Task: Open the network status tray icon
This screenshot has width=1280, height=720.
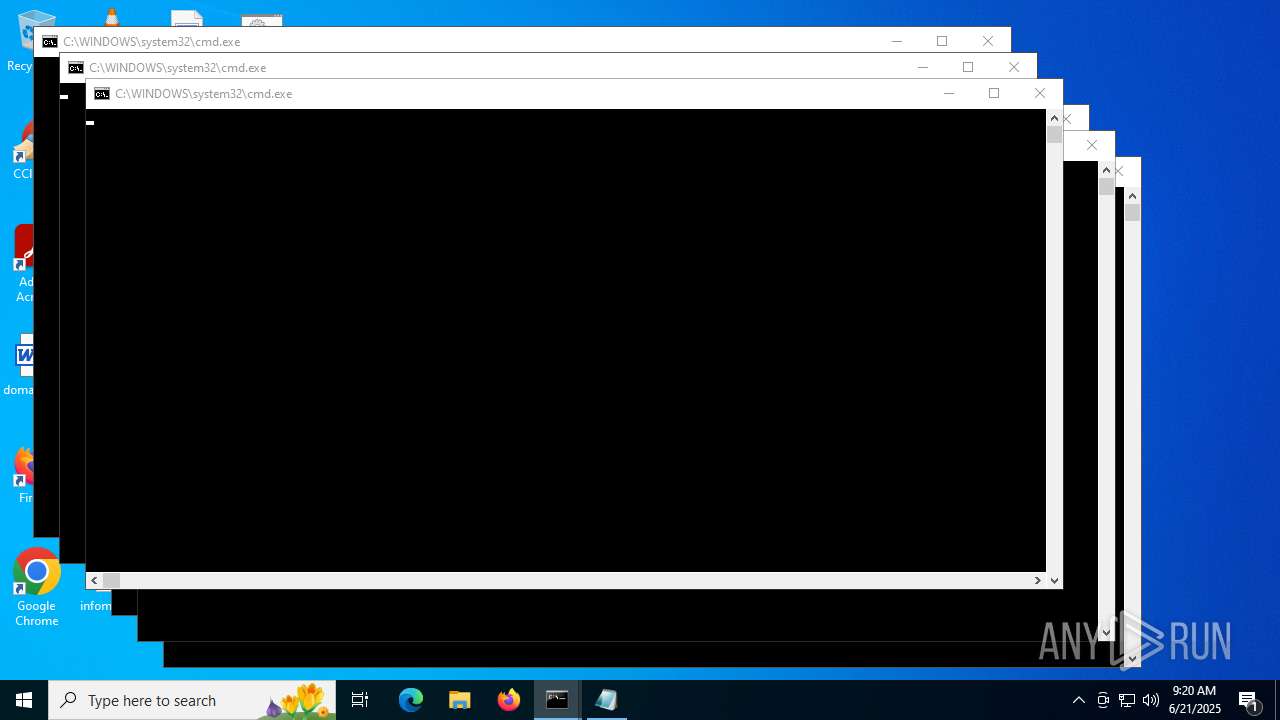Action: [x=1127, y=700]
